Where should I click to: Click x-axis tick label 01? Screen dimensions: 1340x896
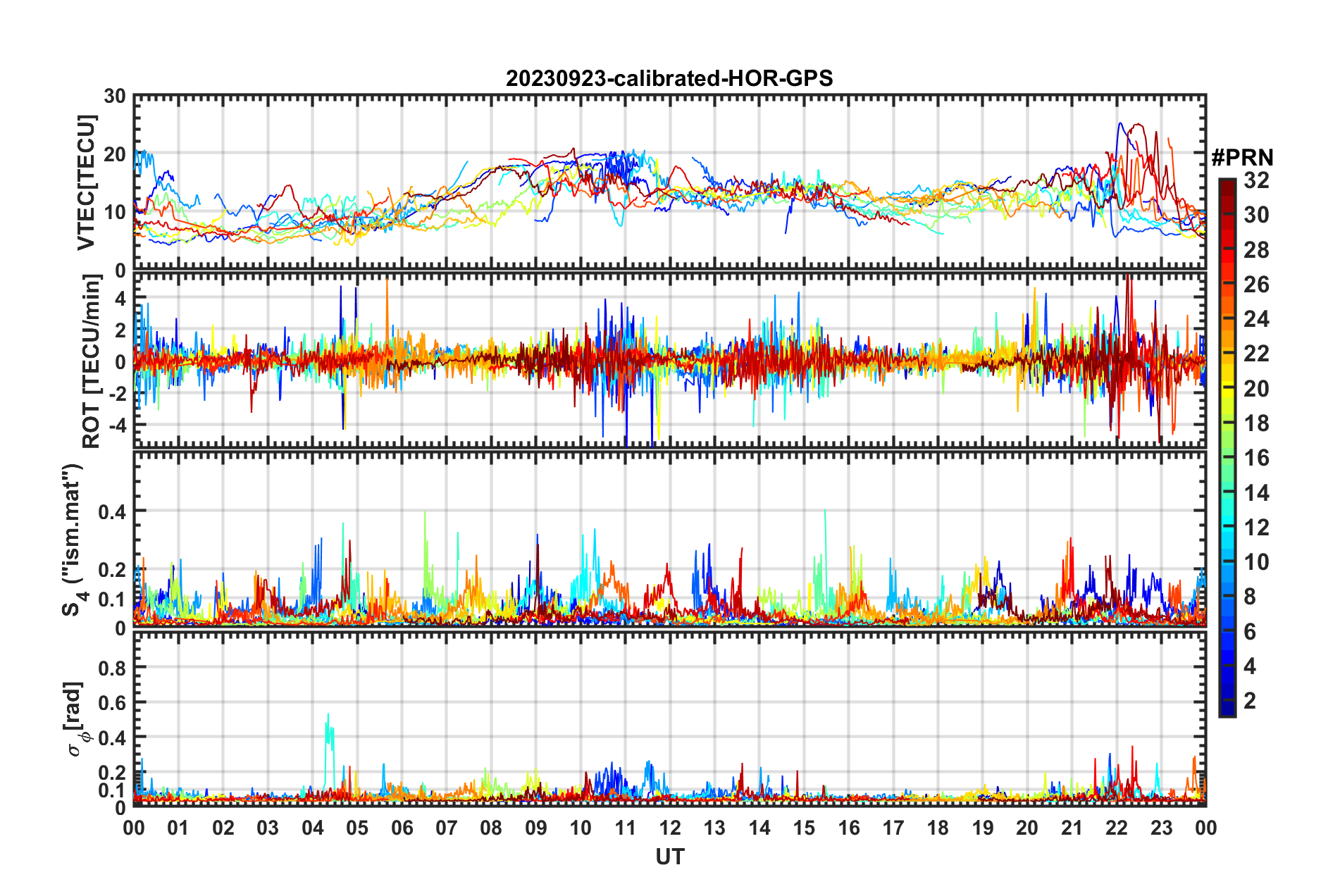point(178,828)
